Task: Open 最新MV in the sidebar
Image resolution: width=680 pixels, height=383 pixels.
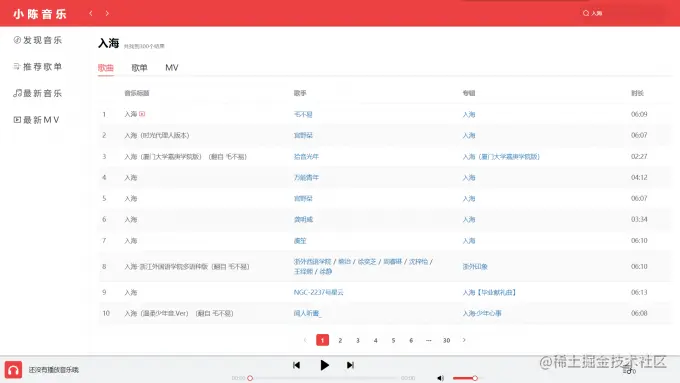Action: [36, 120]
